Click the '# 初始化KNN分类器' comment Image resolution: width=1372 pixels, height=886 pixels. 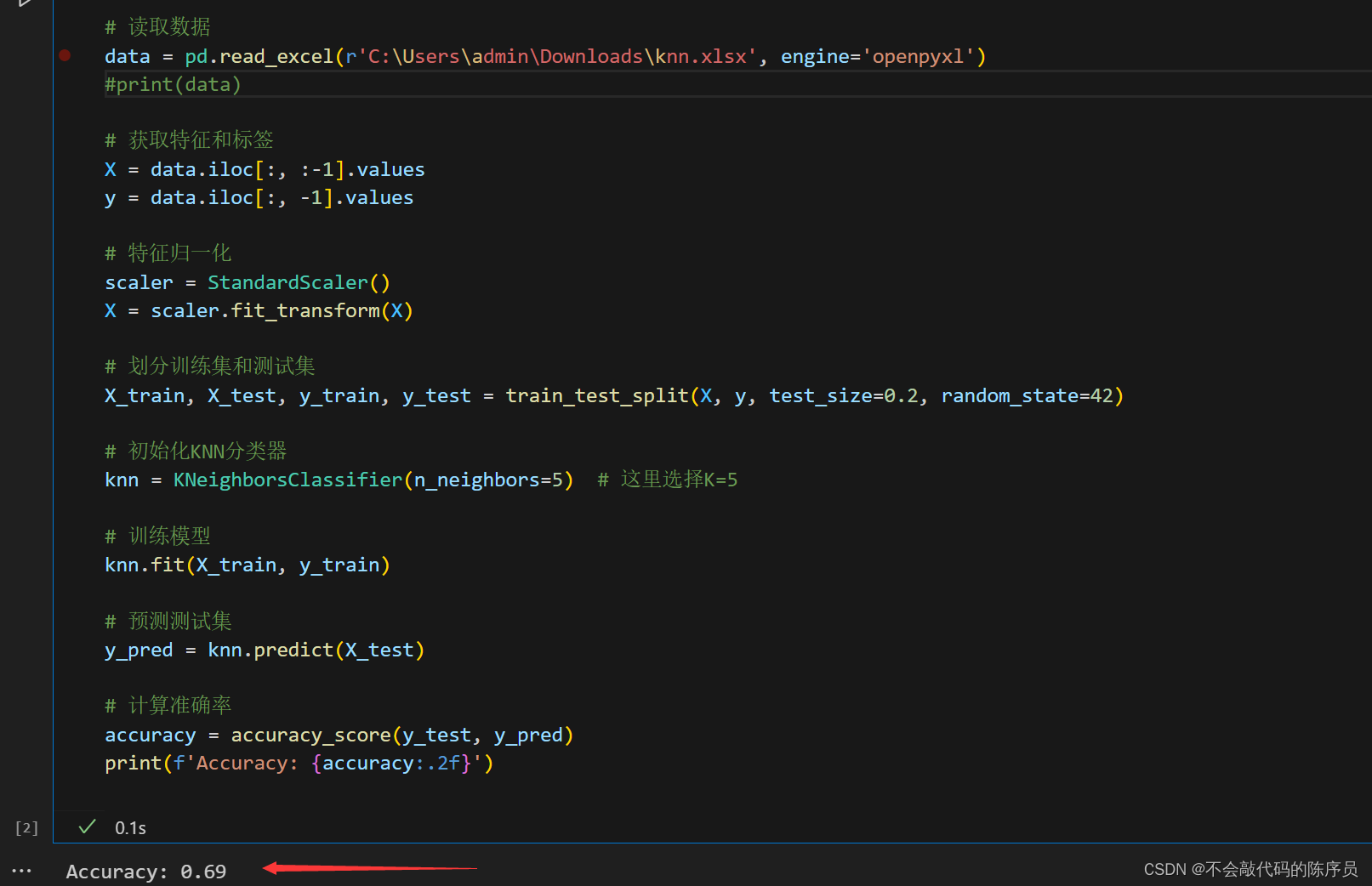click(196, 451)
